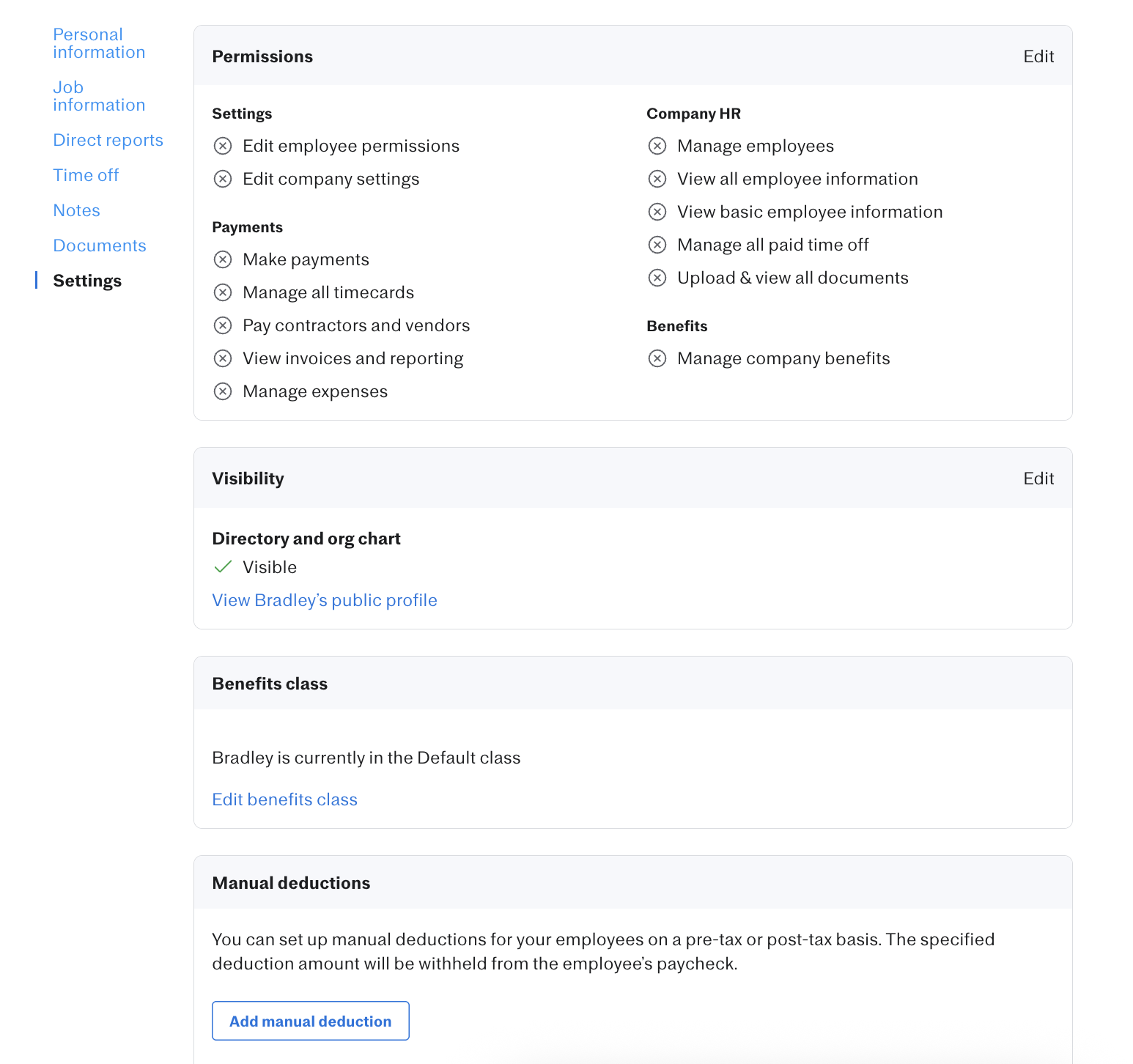Click the Edit benefits class link
Image resolution: width=1133 pixels, height=1064 pixels.
click(x=284, y=799)
